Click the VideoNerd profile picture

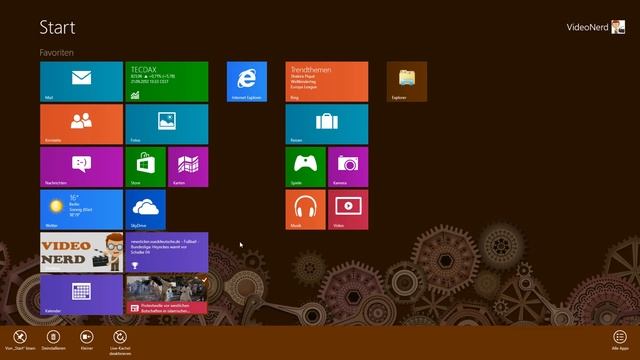point(618,27)
